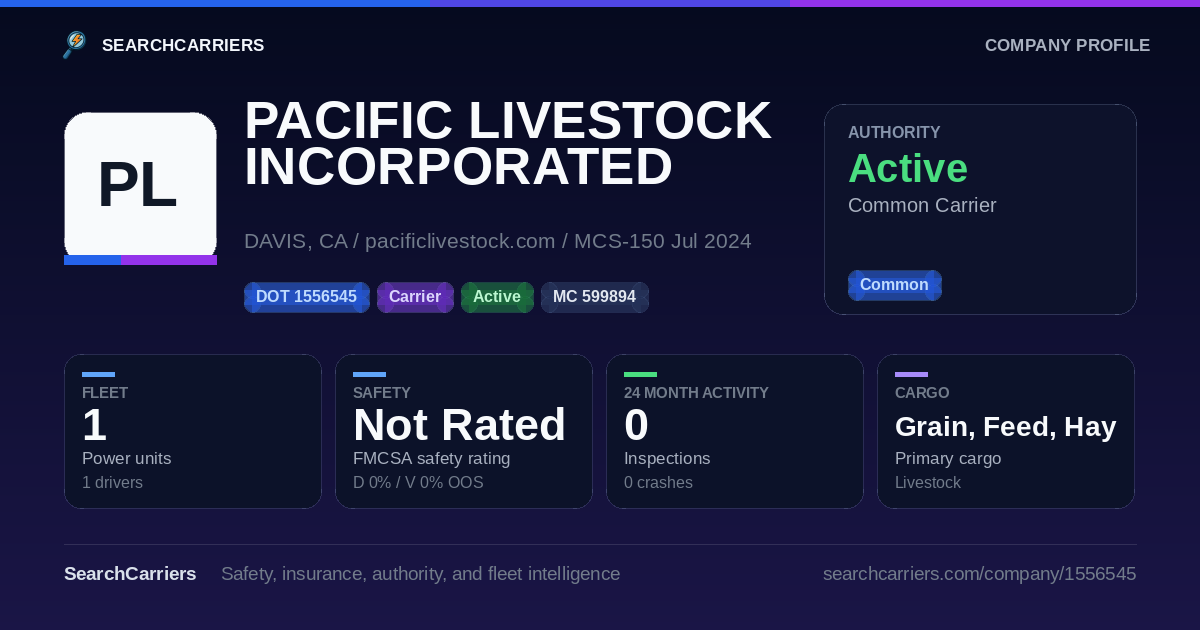Select the Common badge in the Authority card
Screen dimensions: 1200x630
[x=895, y=285]
